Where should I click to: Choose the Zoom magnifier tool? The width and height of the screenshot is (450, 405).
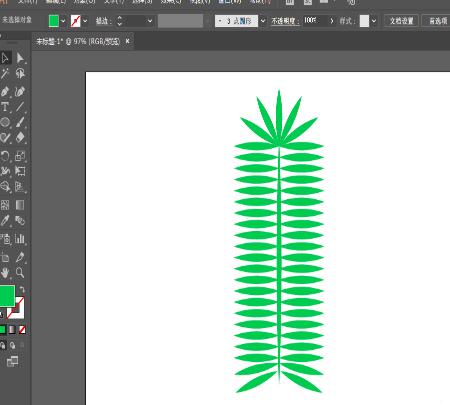click(x=20, y=273)
